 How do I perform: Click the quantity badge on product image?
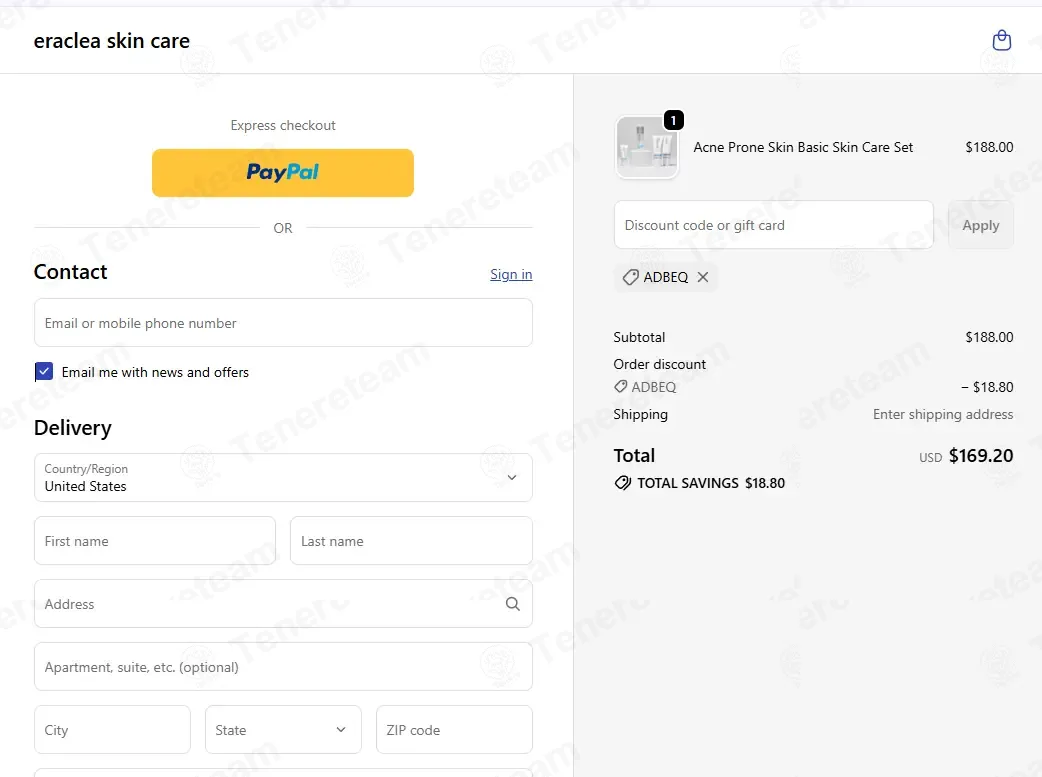point(673,120)
